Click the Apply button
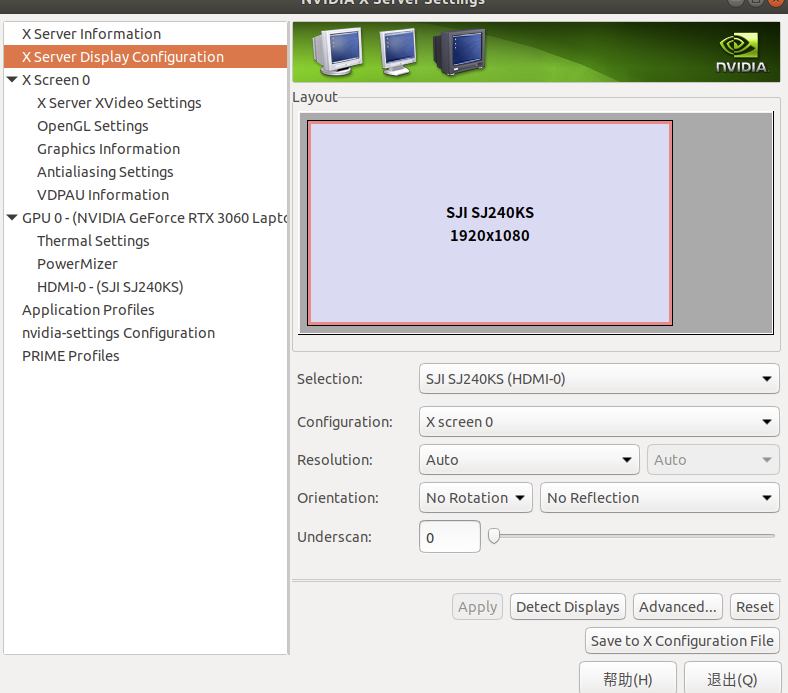788x693 pixels. (x=477, y=607)
